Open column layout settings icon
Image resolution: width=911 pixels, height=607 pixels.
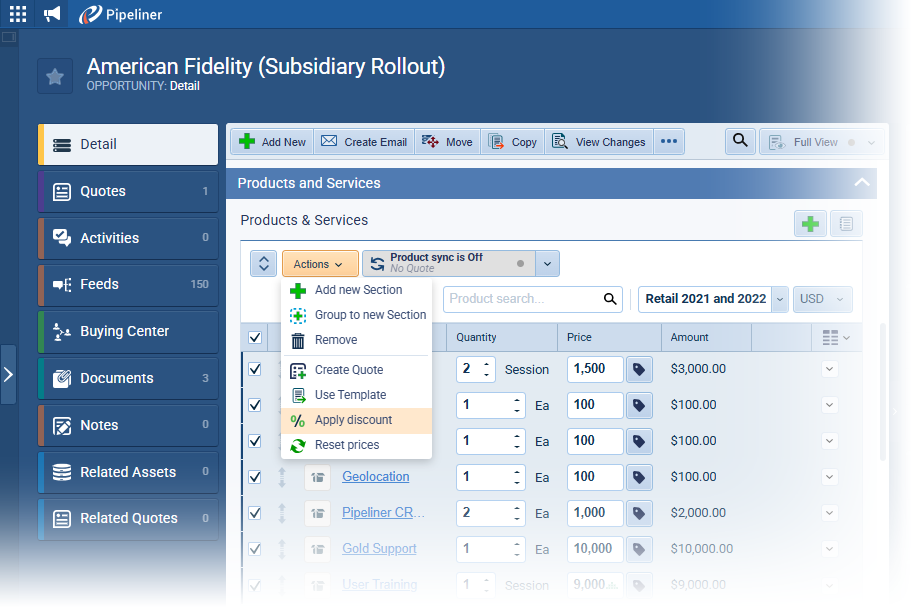pyautogui.click(x=835, y=338)
